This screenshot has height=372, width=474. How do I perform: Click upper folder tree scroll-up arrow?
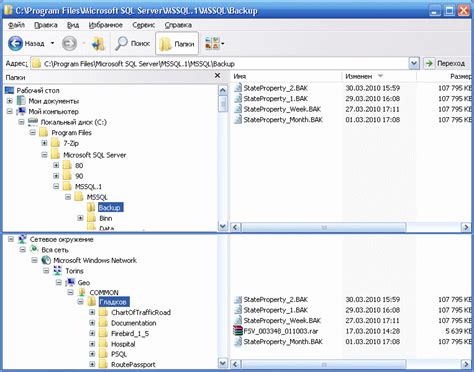223,90
